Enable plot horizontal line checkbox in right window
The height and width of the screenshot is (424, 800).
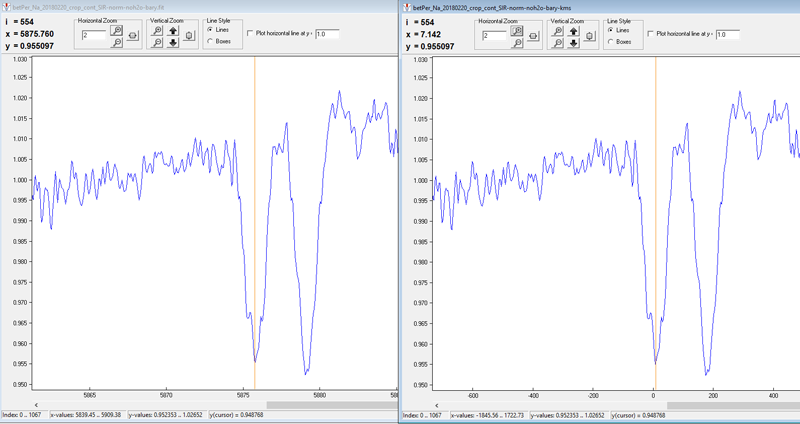pos(649,34)
